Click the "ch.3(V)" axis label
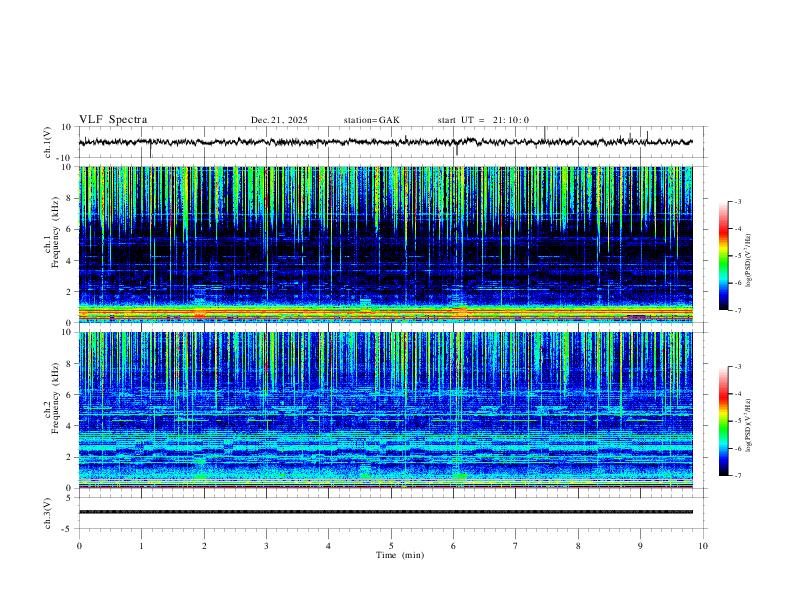The image size is (792, 612). (48, 513)
